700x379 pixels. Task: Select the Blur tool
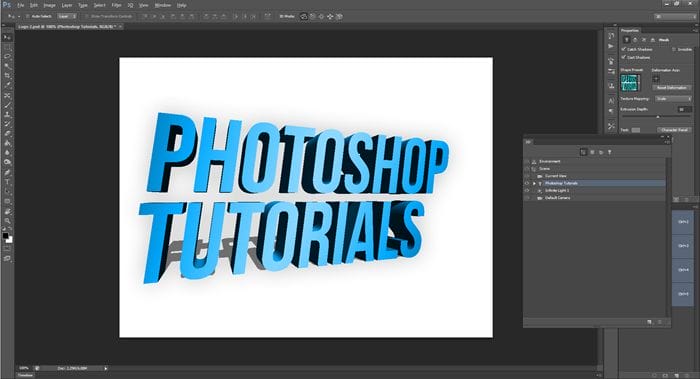coord(7,152)
